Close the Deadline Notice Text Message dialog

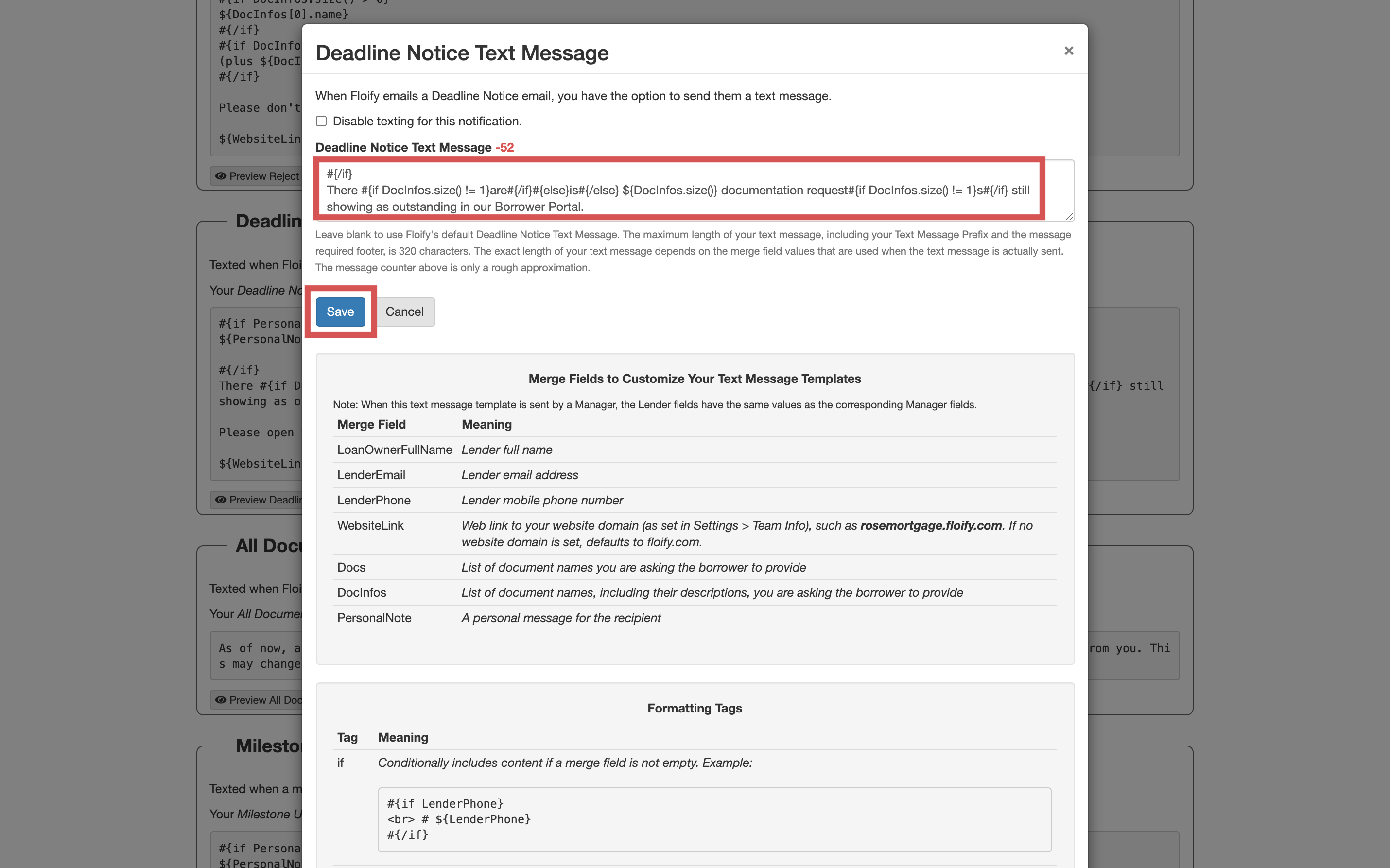(x=1068, y=51)
